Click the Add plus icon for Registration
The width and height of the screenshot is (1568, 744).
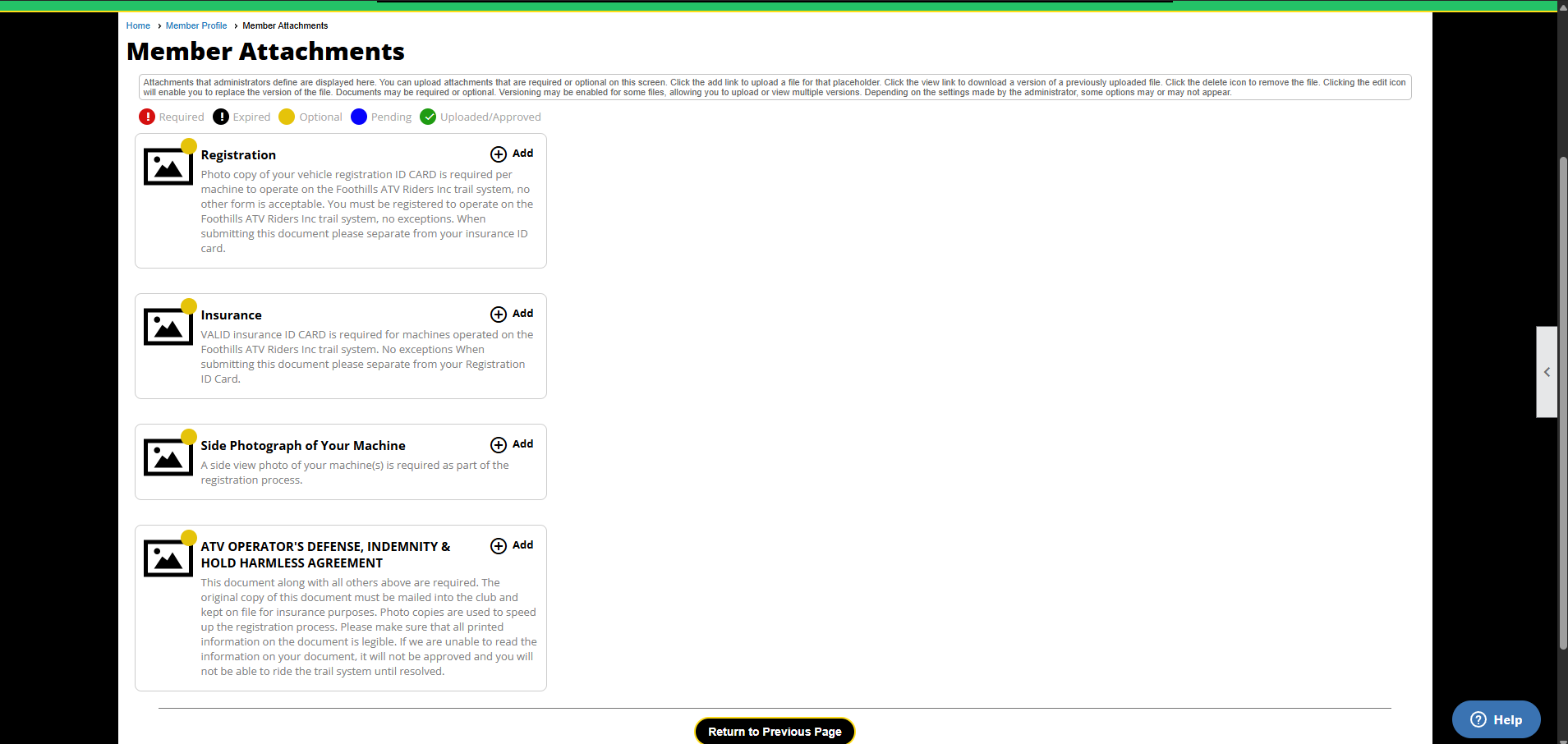[499, 154]
